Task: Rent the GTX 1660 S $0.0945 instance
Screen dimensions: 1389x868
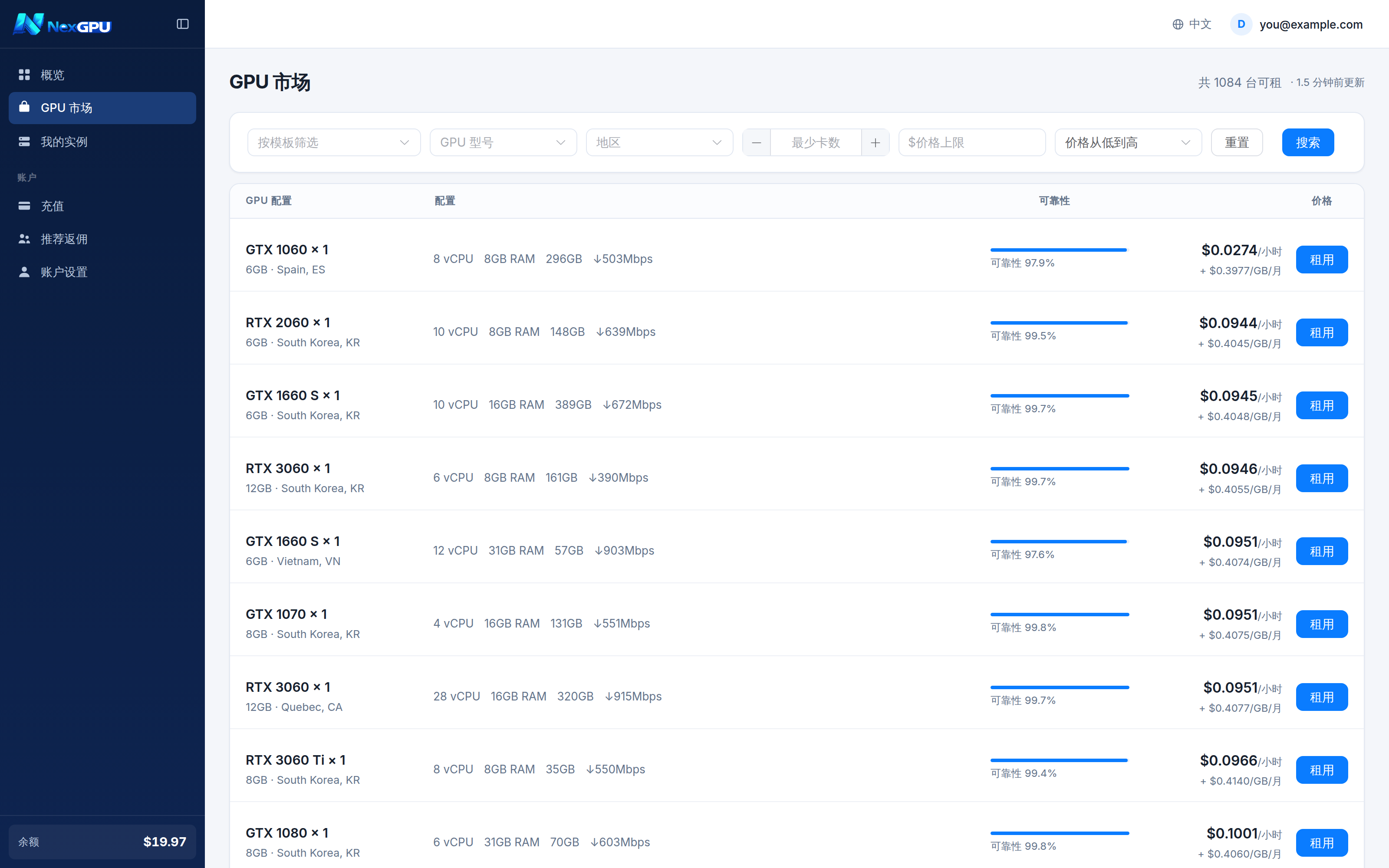Action: point(1322,405)
